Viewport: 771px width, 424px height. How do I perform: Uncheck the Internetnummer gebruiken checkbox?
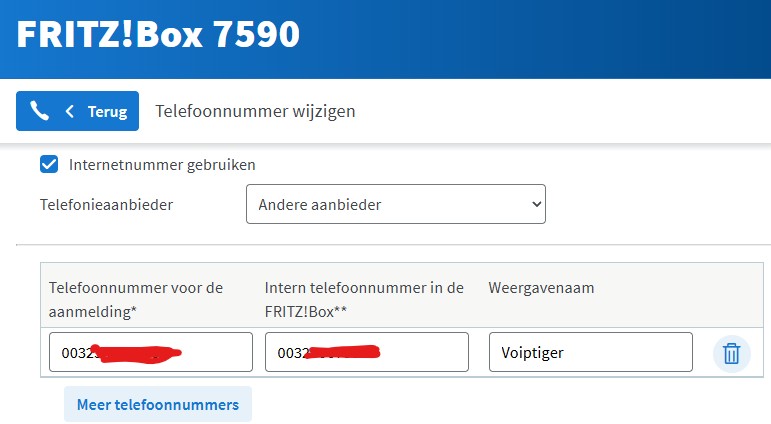(48, 164)
